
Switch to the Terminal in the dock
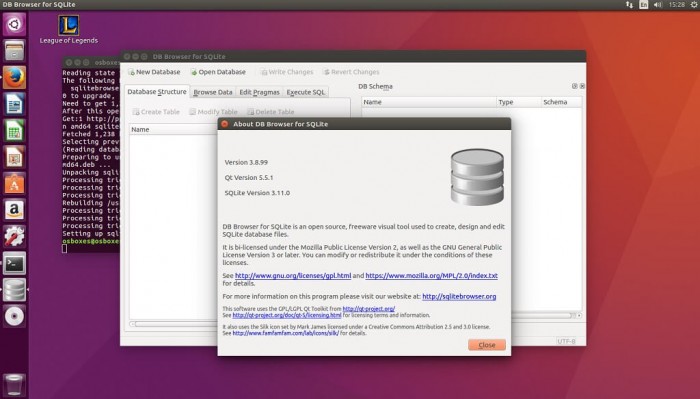tap(14, 263)
